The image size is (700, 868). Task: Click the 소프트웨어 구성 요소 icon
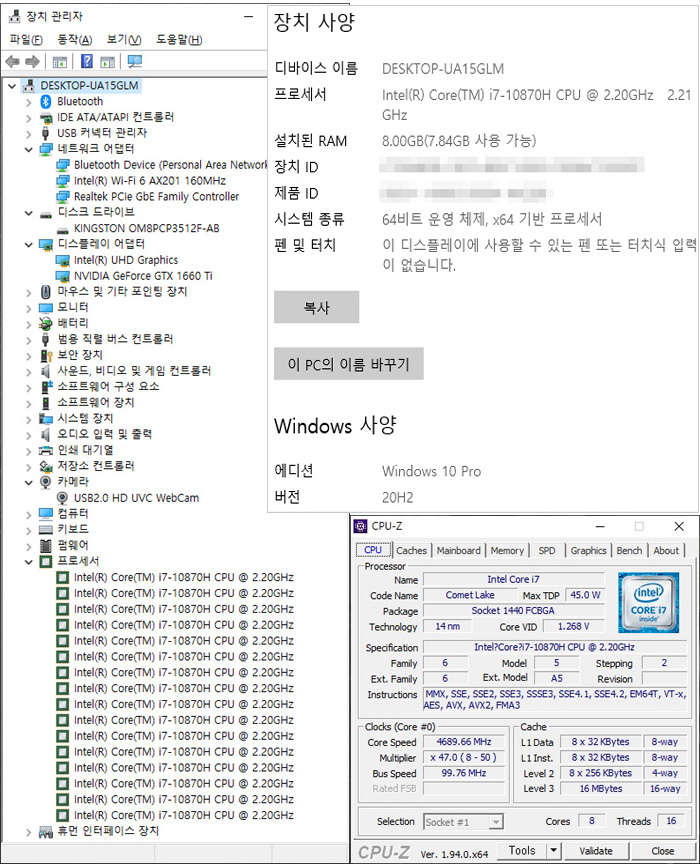pyautogui.click(x=46, y=387)
